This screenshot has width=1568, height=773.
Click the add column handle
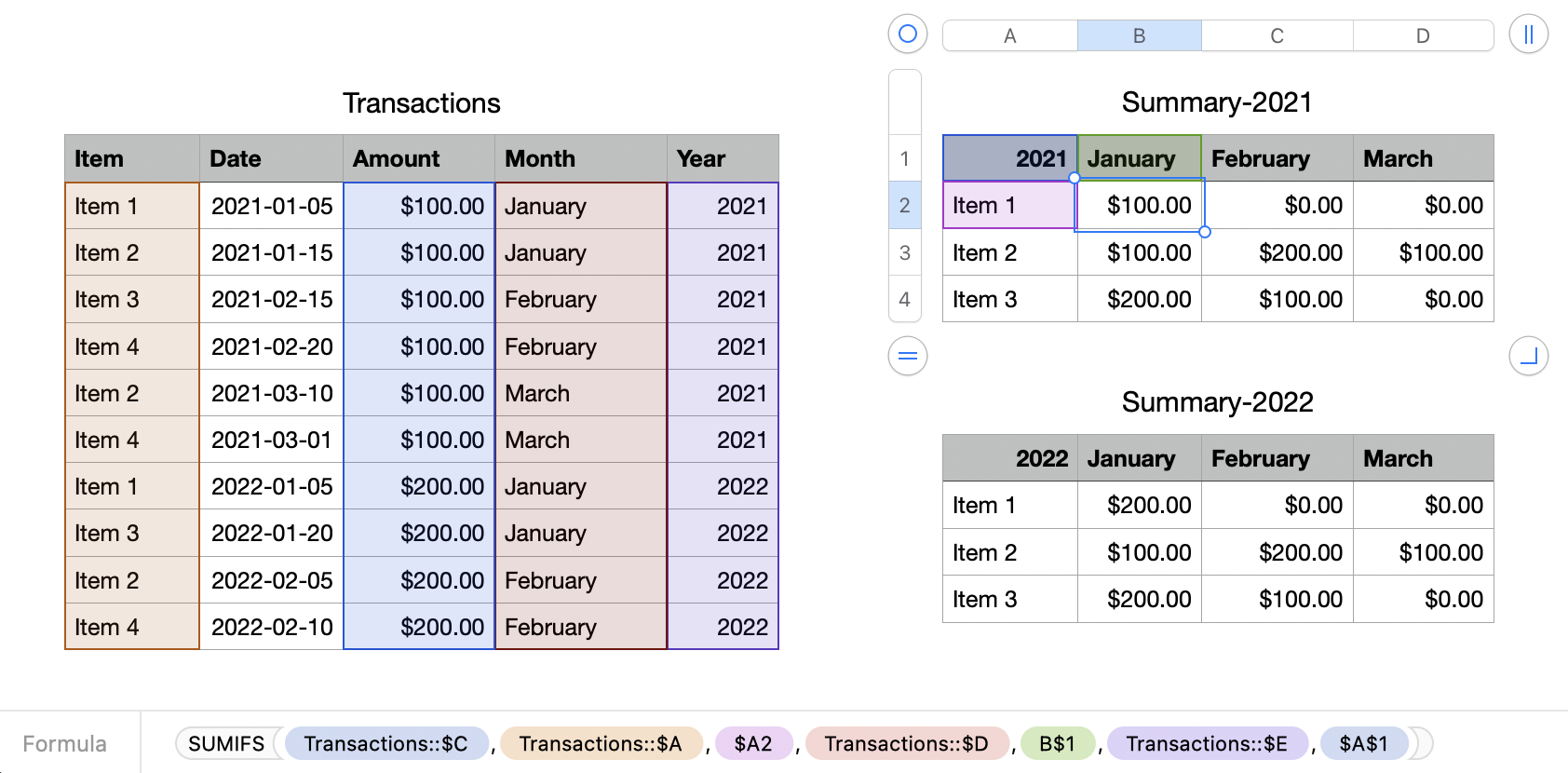1528,34
